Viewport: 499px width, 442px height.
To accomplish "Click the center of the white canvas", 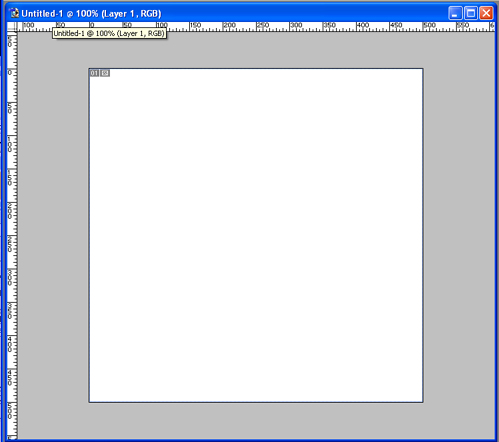I will point(256,235).
